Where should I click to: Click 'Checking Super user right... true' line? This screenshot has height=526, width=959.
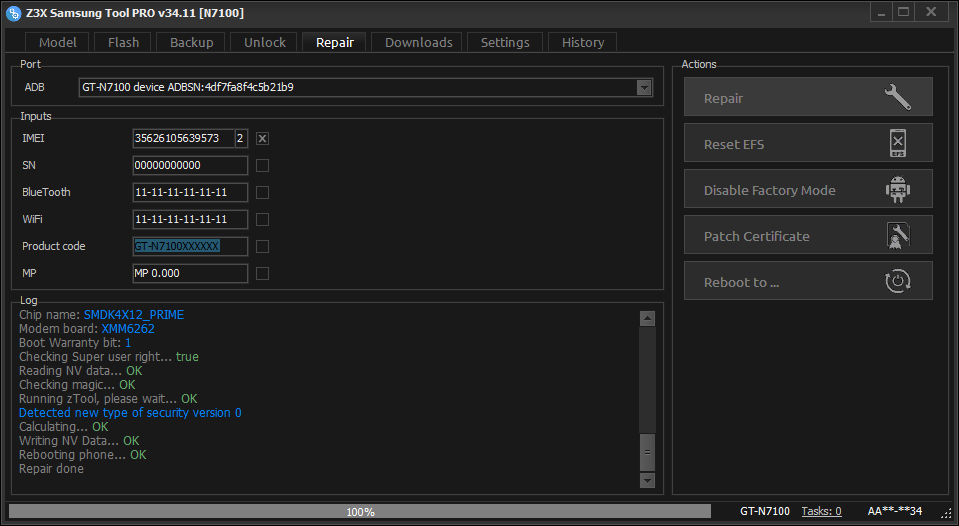pos(109,357)
